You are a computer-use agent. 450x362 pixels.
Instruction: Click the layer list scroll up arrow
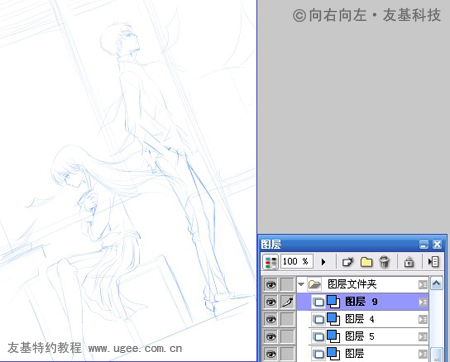click(x=436, y=284)
